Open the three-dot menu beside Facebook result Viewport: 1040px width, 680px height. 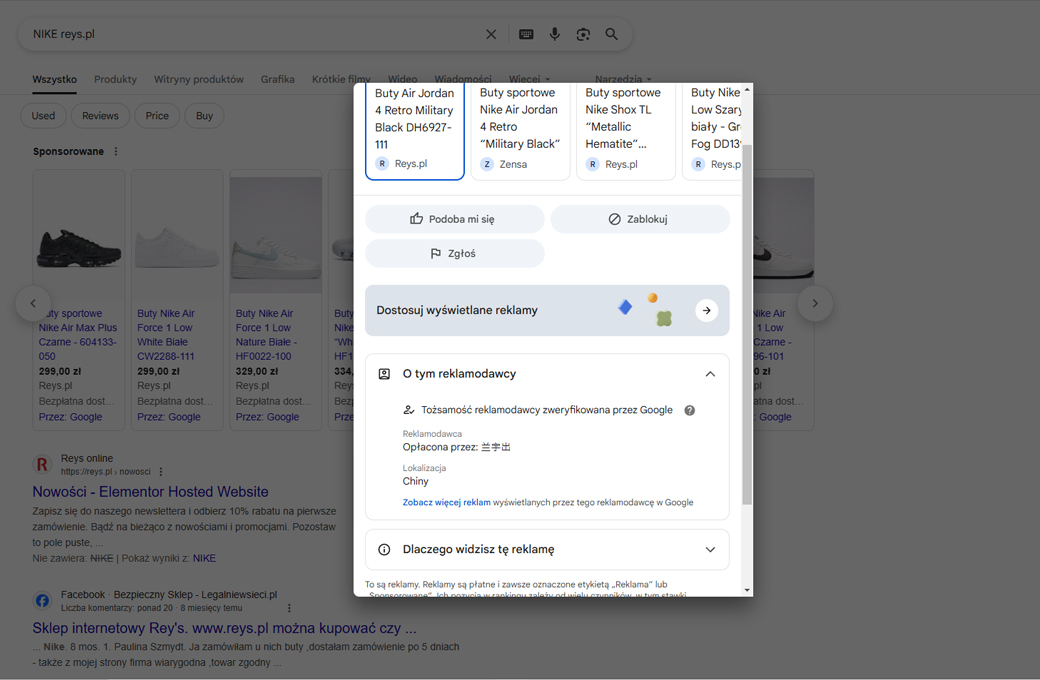pos(289,608)
